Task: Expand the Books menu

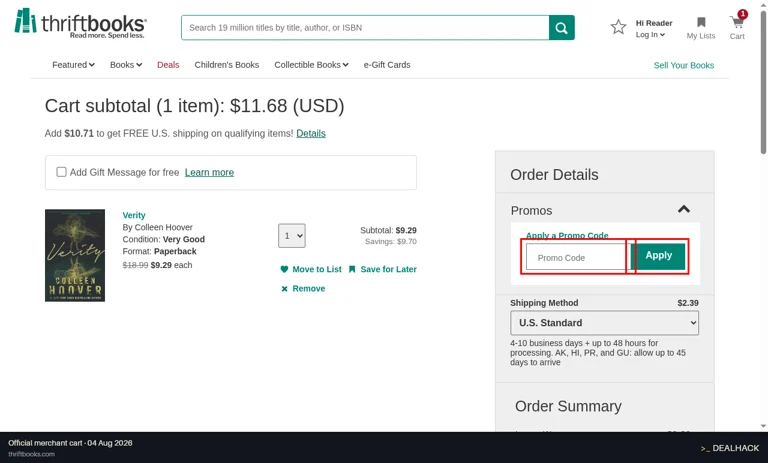Action: (126, 65)
